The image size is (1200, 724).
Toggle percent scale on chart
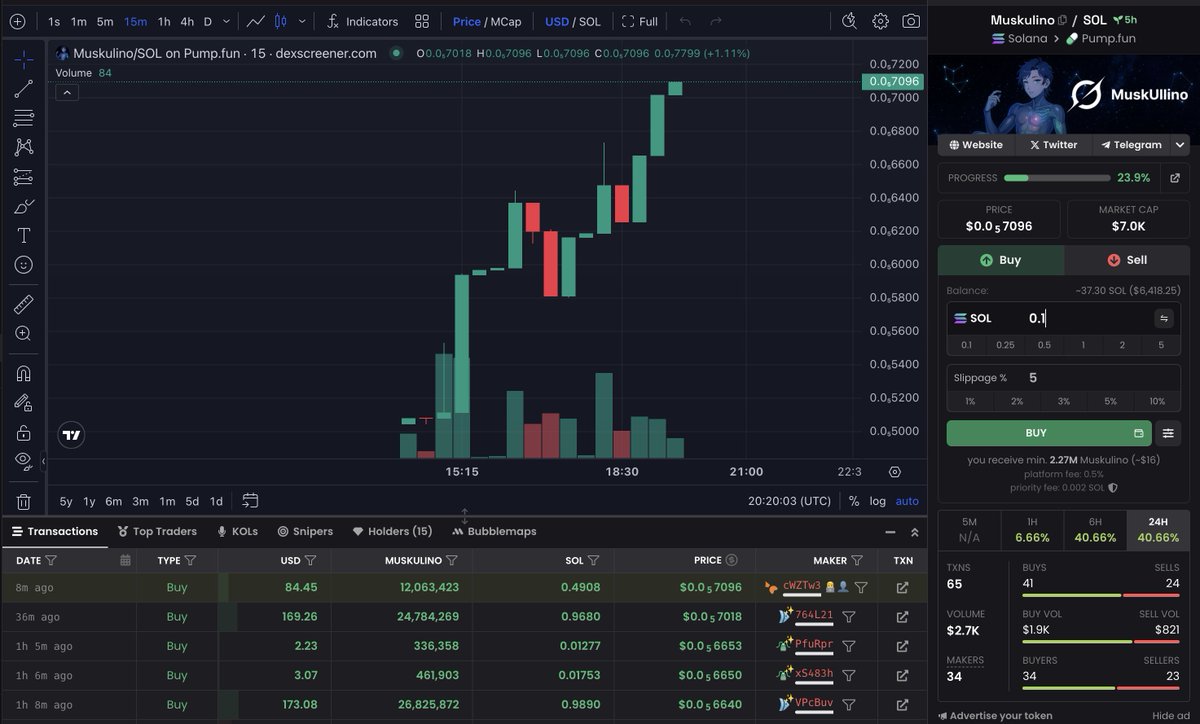pyautogui.click(x=854, y=501)
